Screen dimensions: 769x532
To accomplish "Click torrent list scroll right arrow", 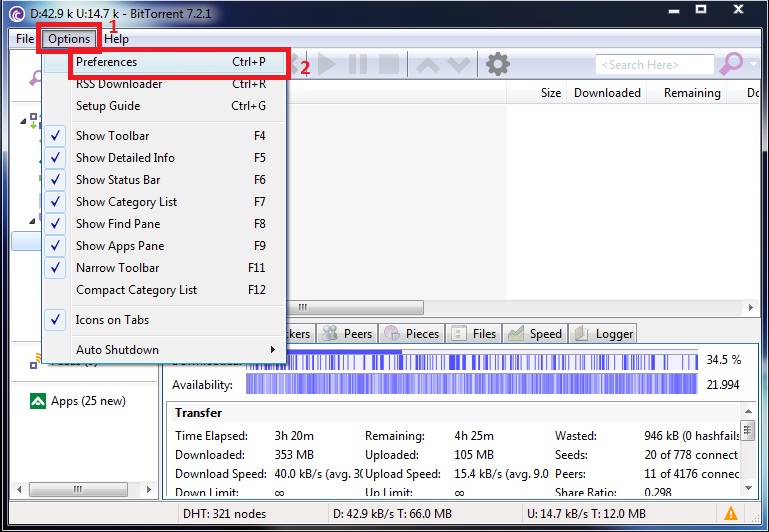I will pos(750,307).
